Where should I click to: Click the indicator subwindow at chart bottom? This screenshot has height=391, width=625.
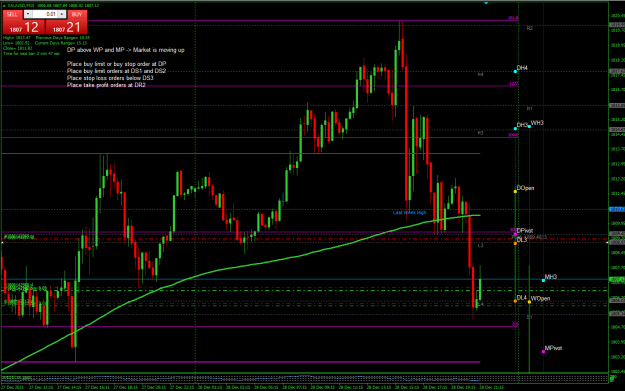coord(305,378)
